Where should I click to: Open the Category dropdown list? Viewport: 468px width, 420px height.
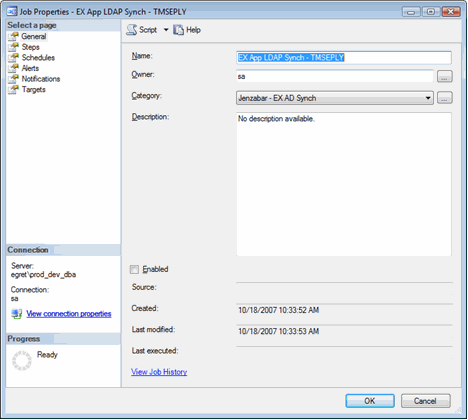(x=335, y=98)
